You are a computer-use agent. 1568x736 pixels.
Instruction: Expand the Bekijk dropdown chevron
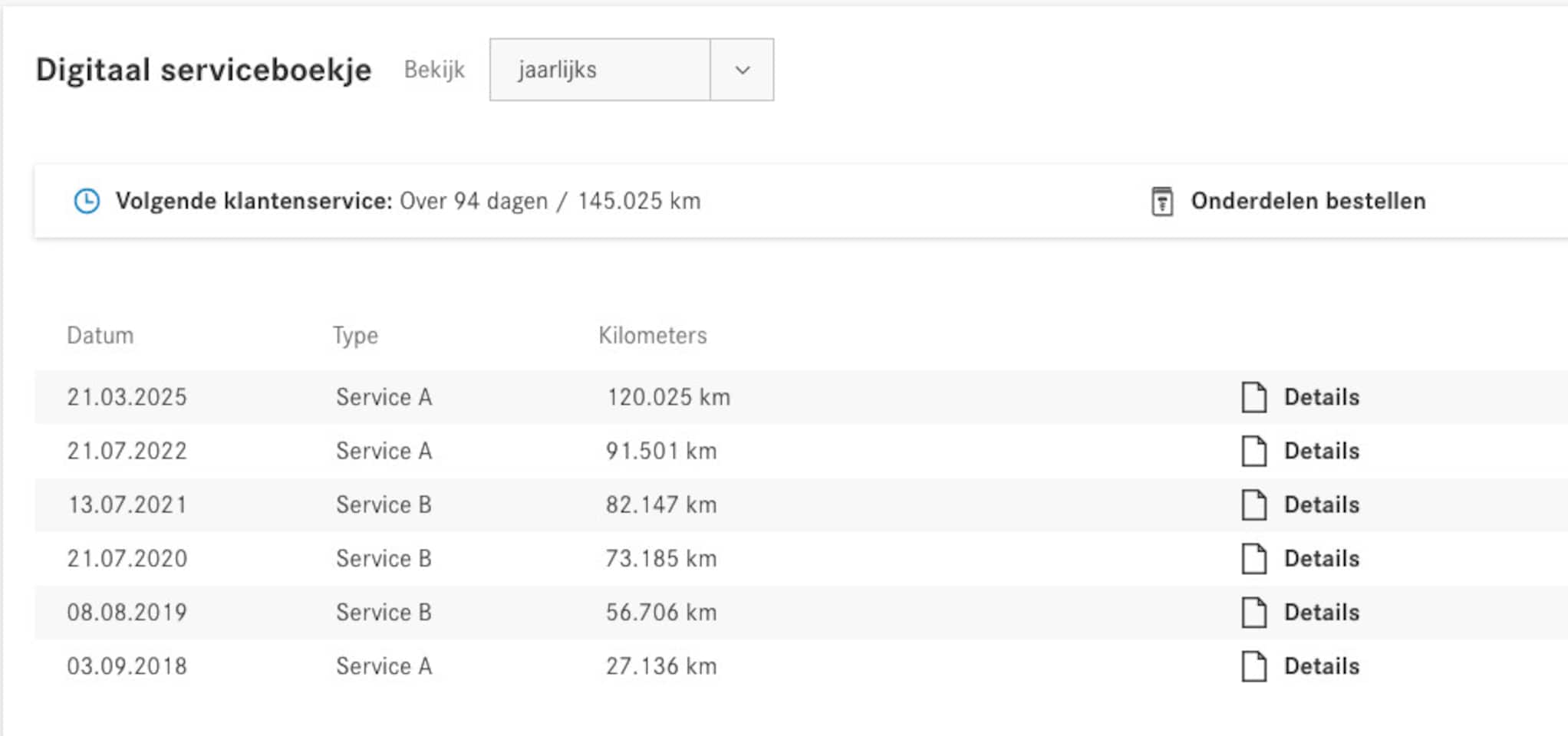coord(742,70)
